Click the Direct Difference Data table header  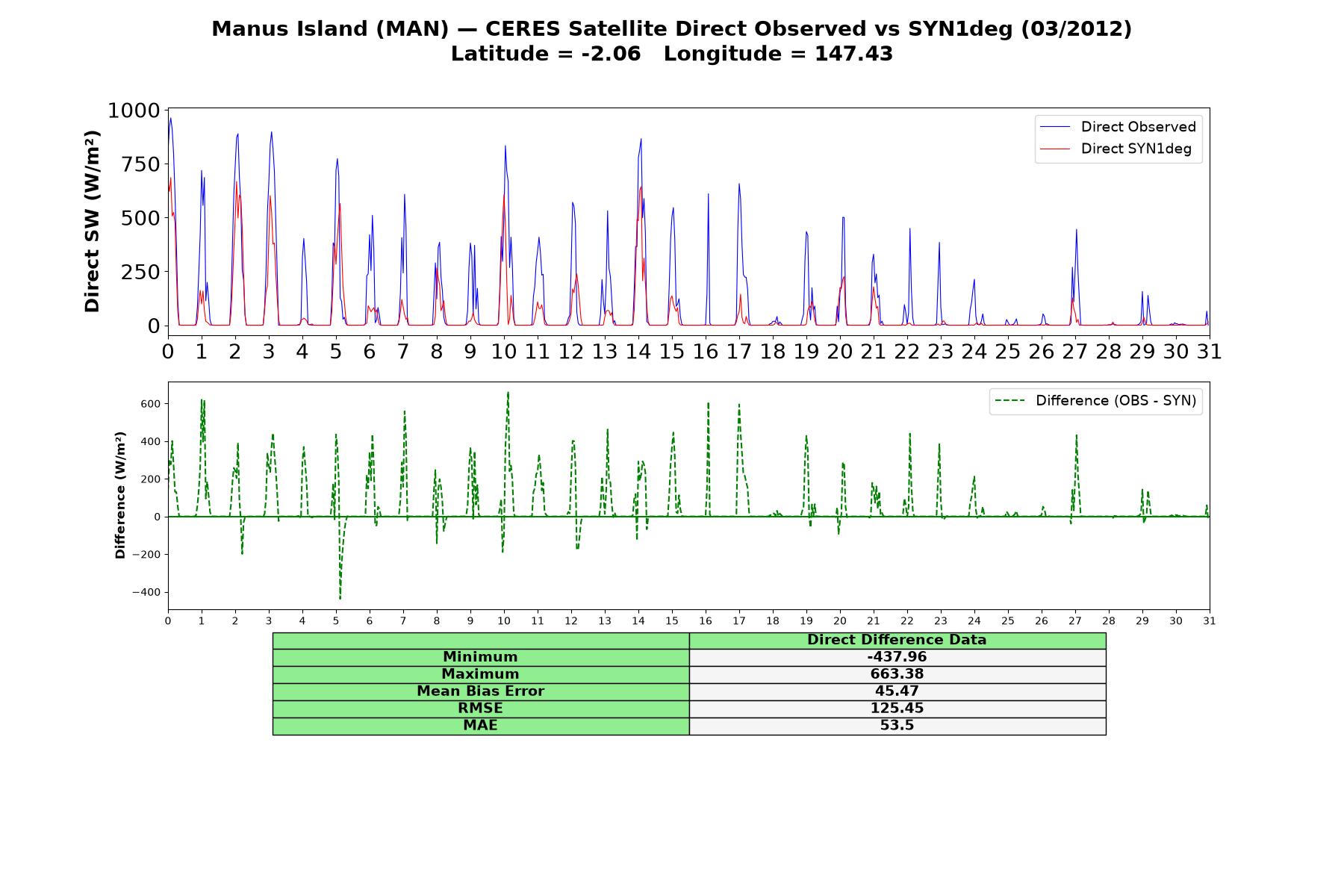[897, 640]
